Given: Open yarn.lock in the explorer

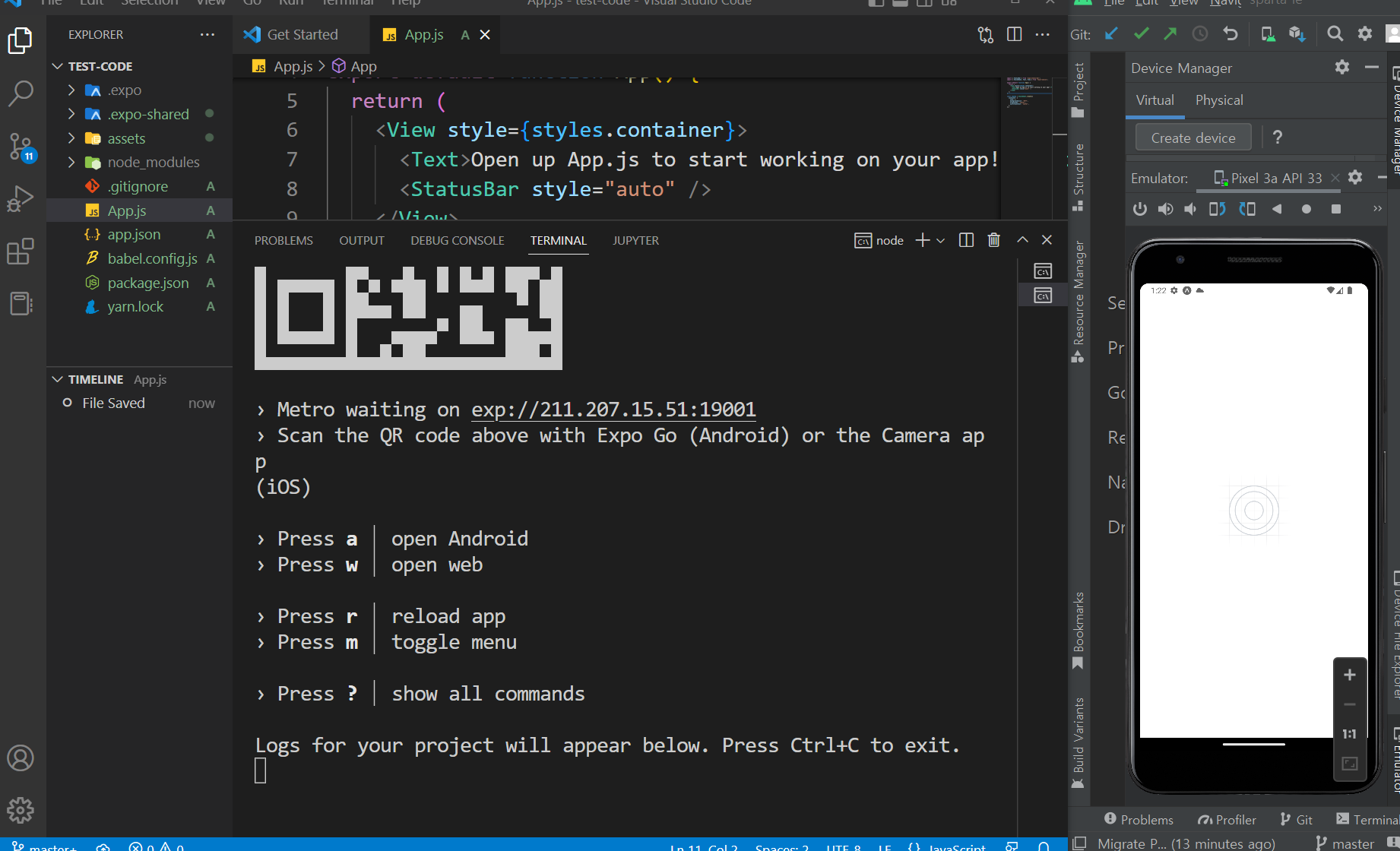Looking at the screenshot, I should [x=140, y=306].
